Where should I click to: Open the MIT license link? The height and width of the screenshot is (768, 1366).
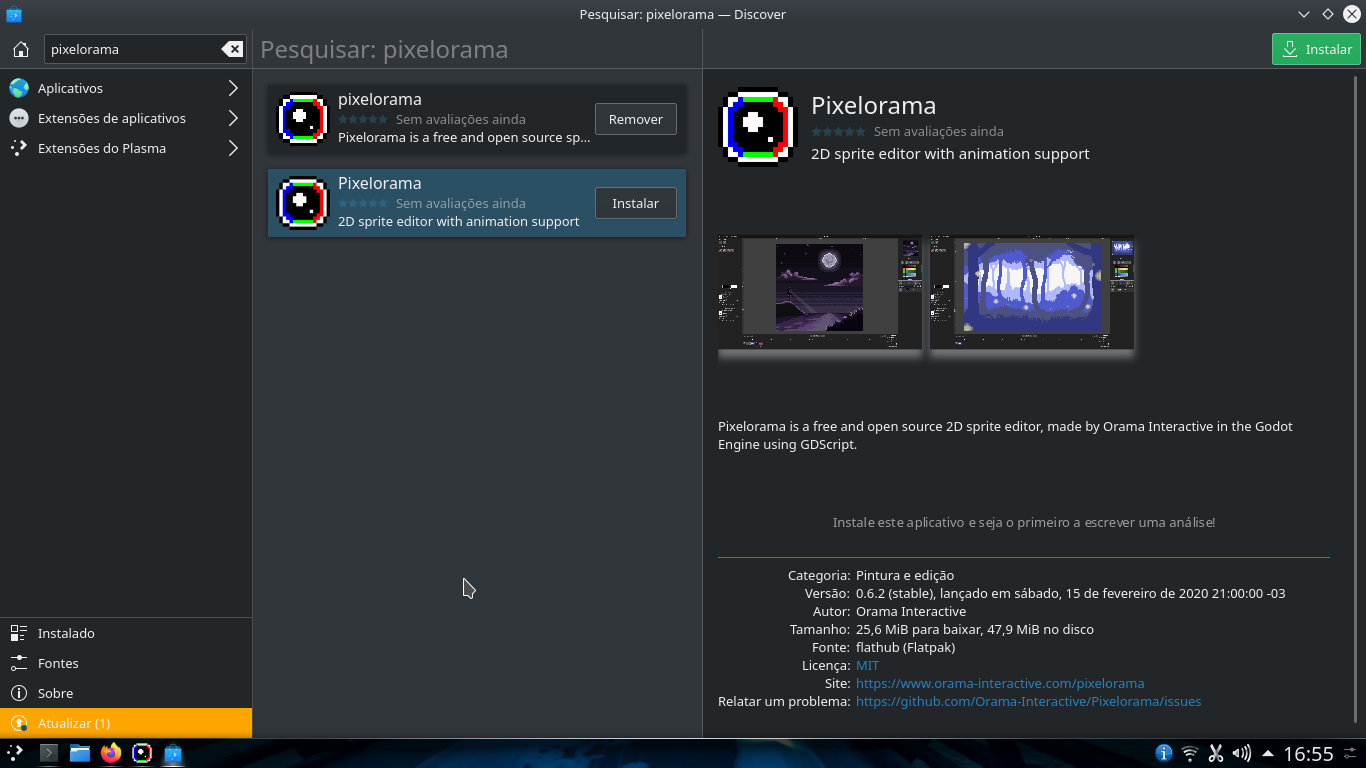866,665
